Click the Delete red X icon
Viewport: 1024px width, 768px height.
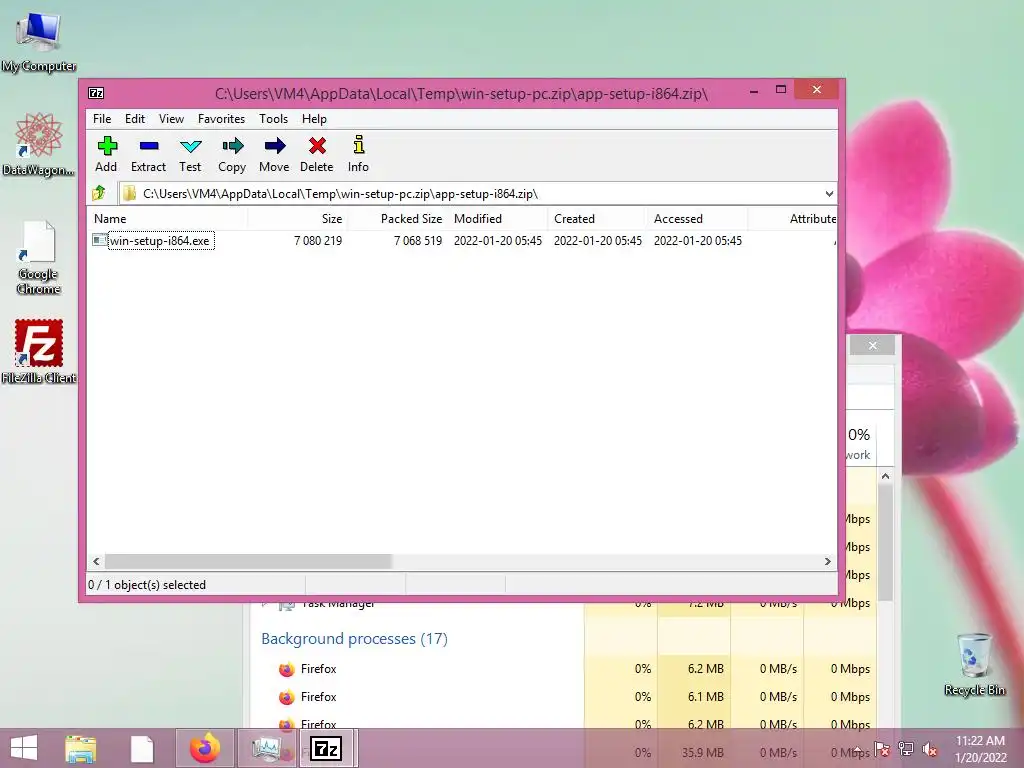coord(317,146)
